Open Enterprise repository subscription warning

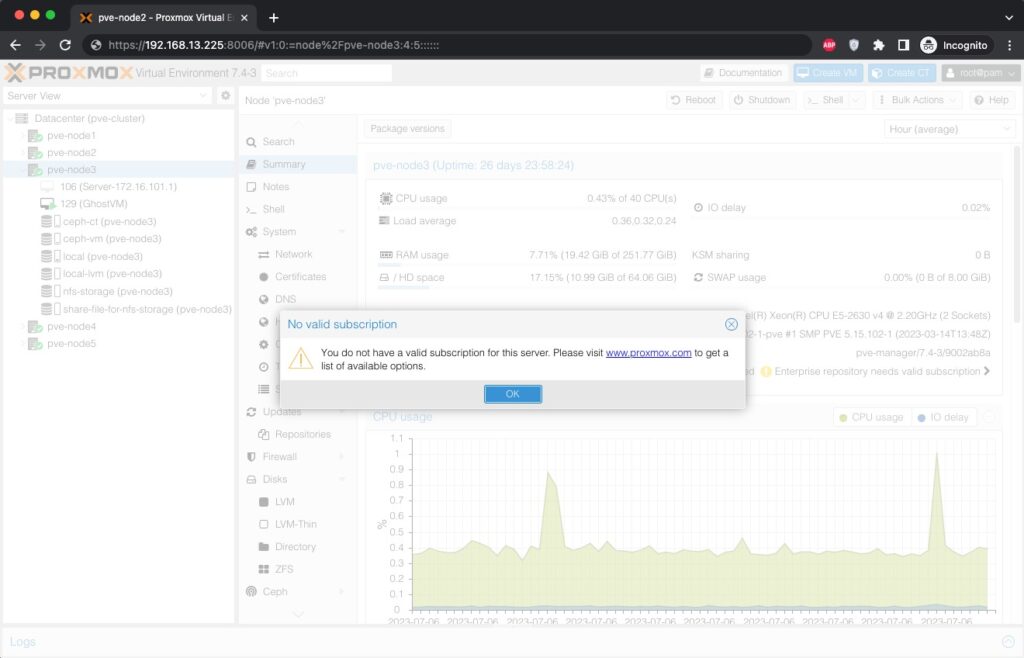(x=875, y=371)
